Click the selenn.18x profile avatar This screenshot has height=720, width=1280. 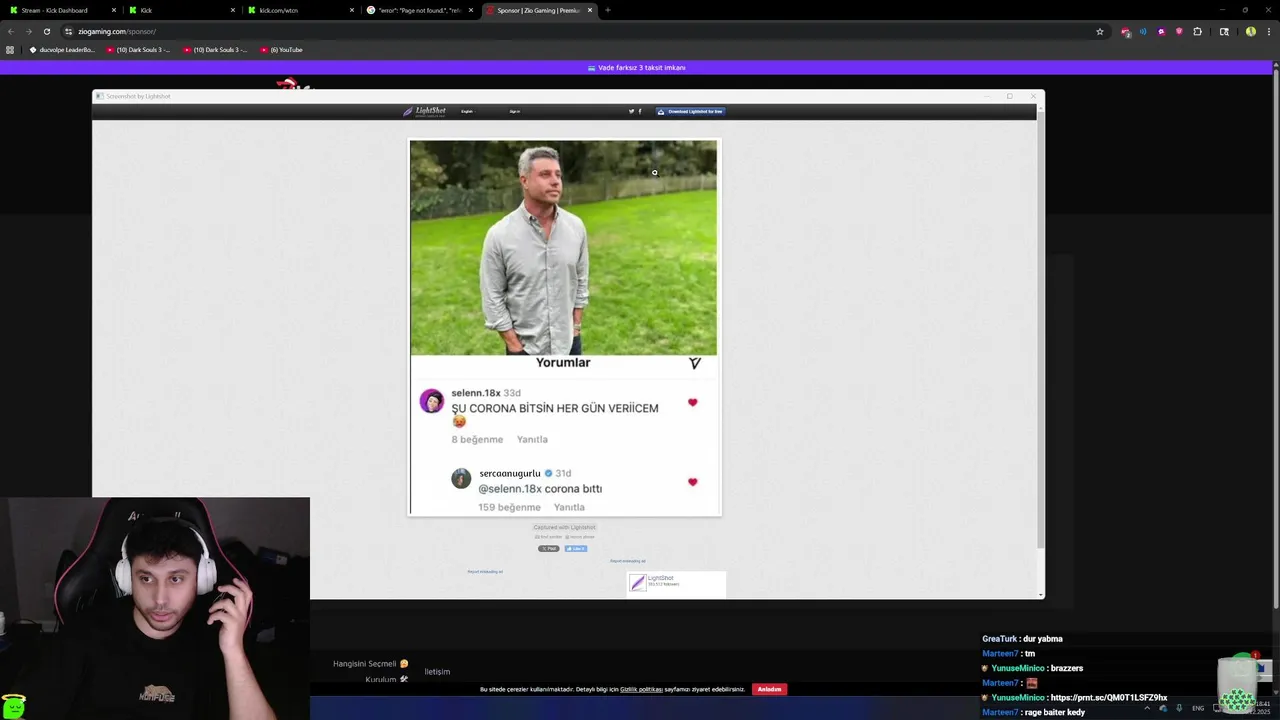coord(432,401)
